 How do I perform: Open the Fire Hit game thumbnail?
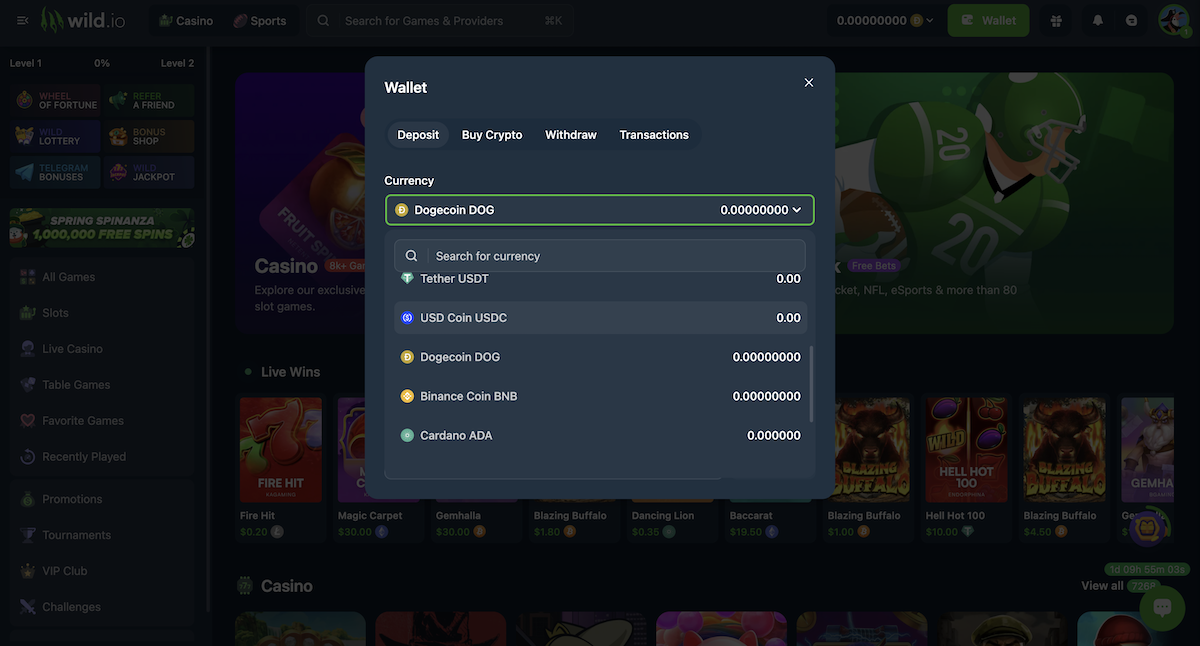281,450
